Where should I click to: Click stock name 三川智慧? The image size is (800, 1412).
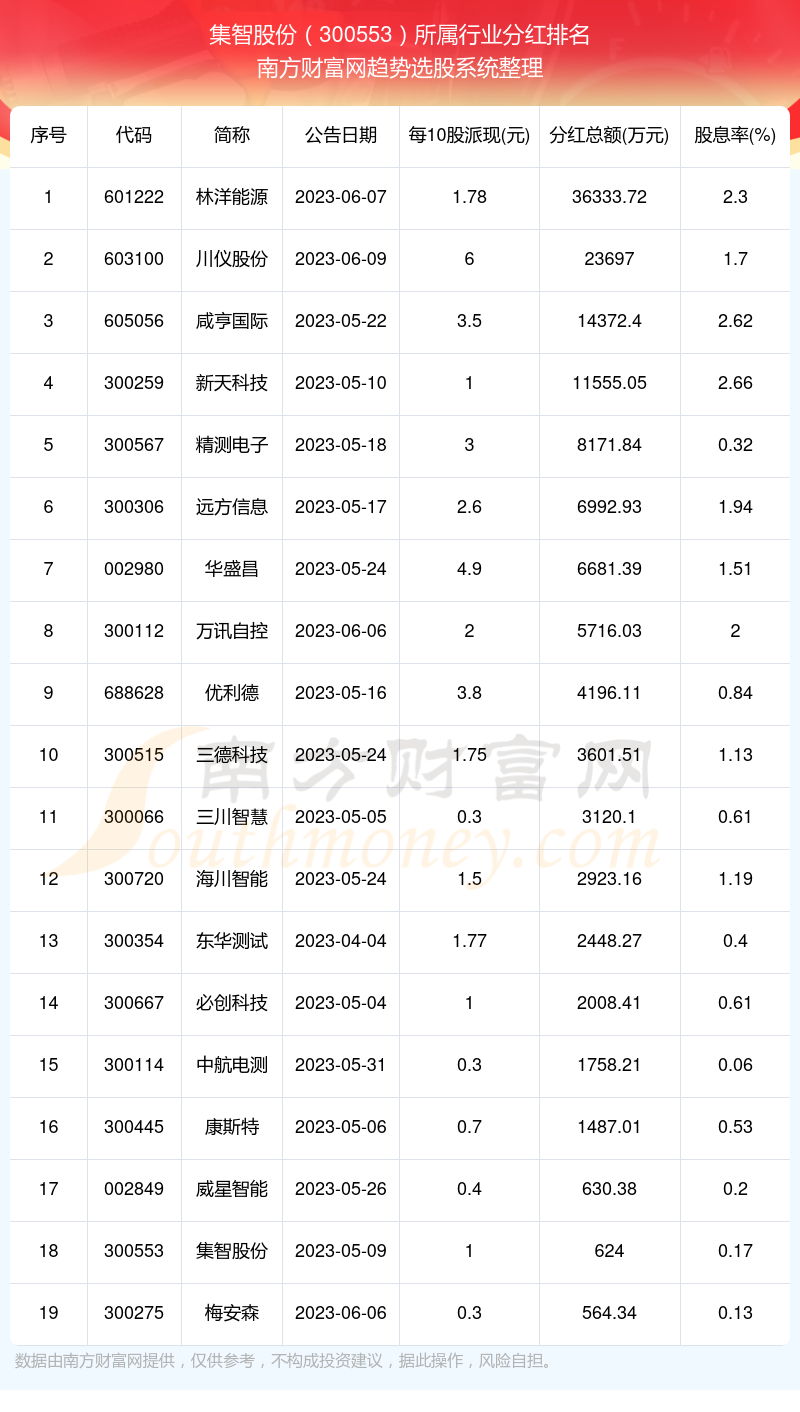click(232, 817)
